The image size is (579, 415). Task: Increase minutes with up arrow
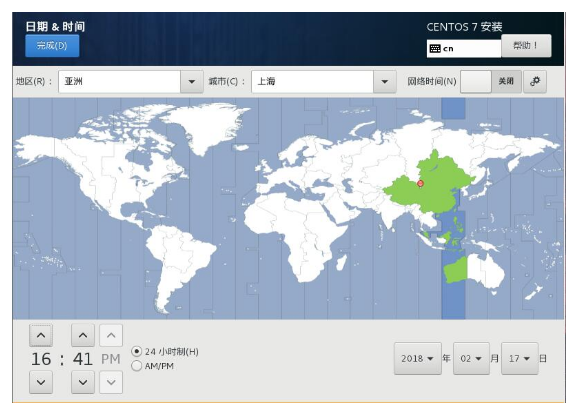click(83, 336)
